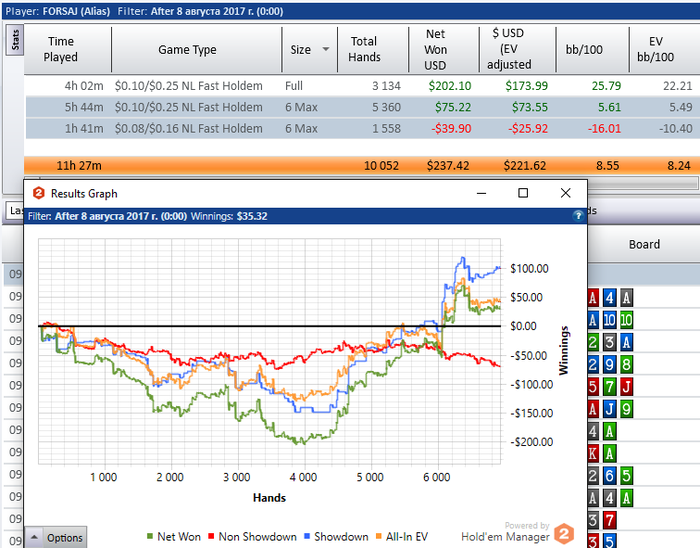
Task: Maximize the Results Graph window
Action: [523, 193]
